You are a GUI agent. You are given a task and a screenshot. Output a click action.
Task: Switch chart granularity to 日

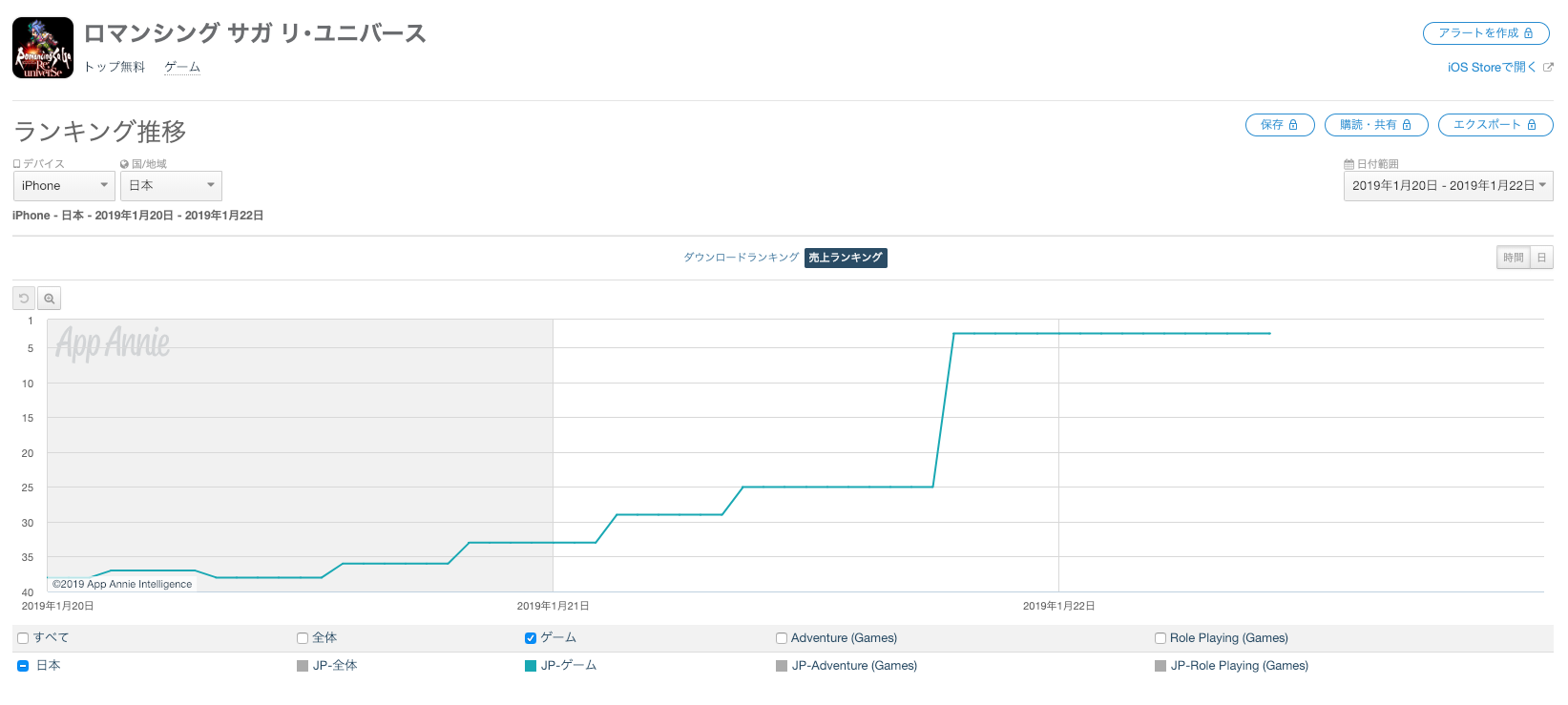(1542, 258)
